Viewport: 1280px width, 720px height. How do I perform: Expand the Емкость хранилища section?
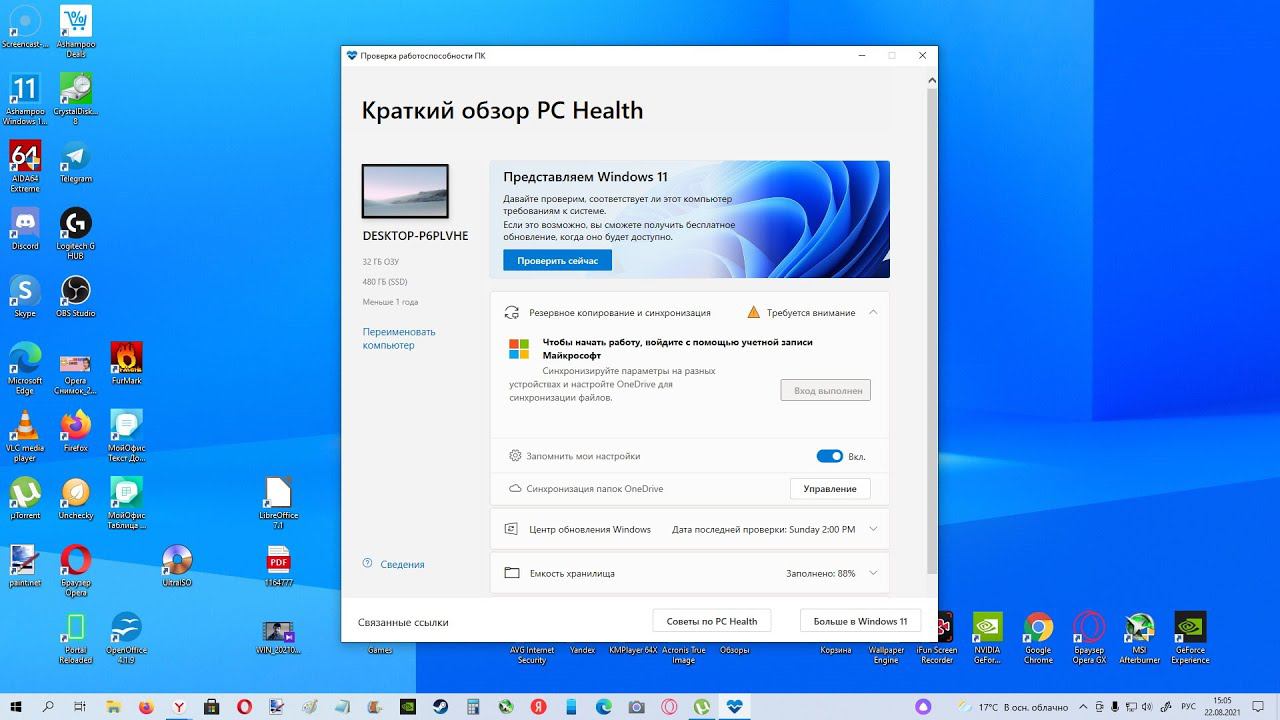point(873,573)
